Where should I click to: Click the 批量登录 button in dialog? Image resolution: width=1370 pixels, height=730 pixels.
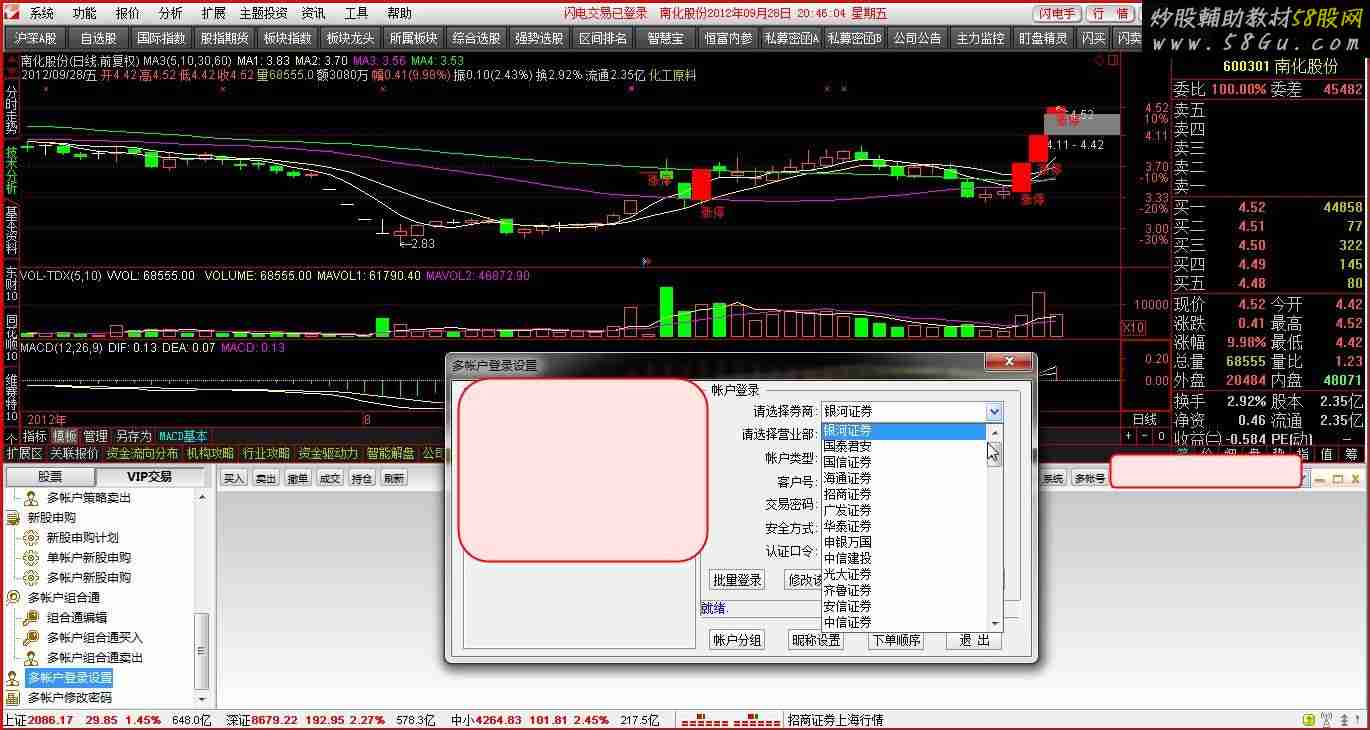pos(737,580)
